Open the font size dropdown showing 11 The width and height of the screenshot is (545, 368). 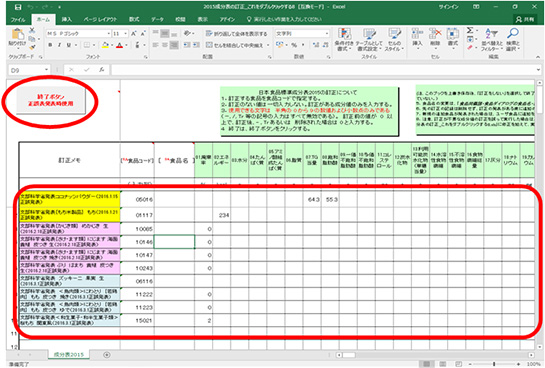click(x=125, y=34)
